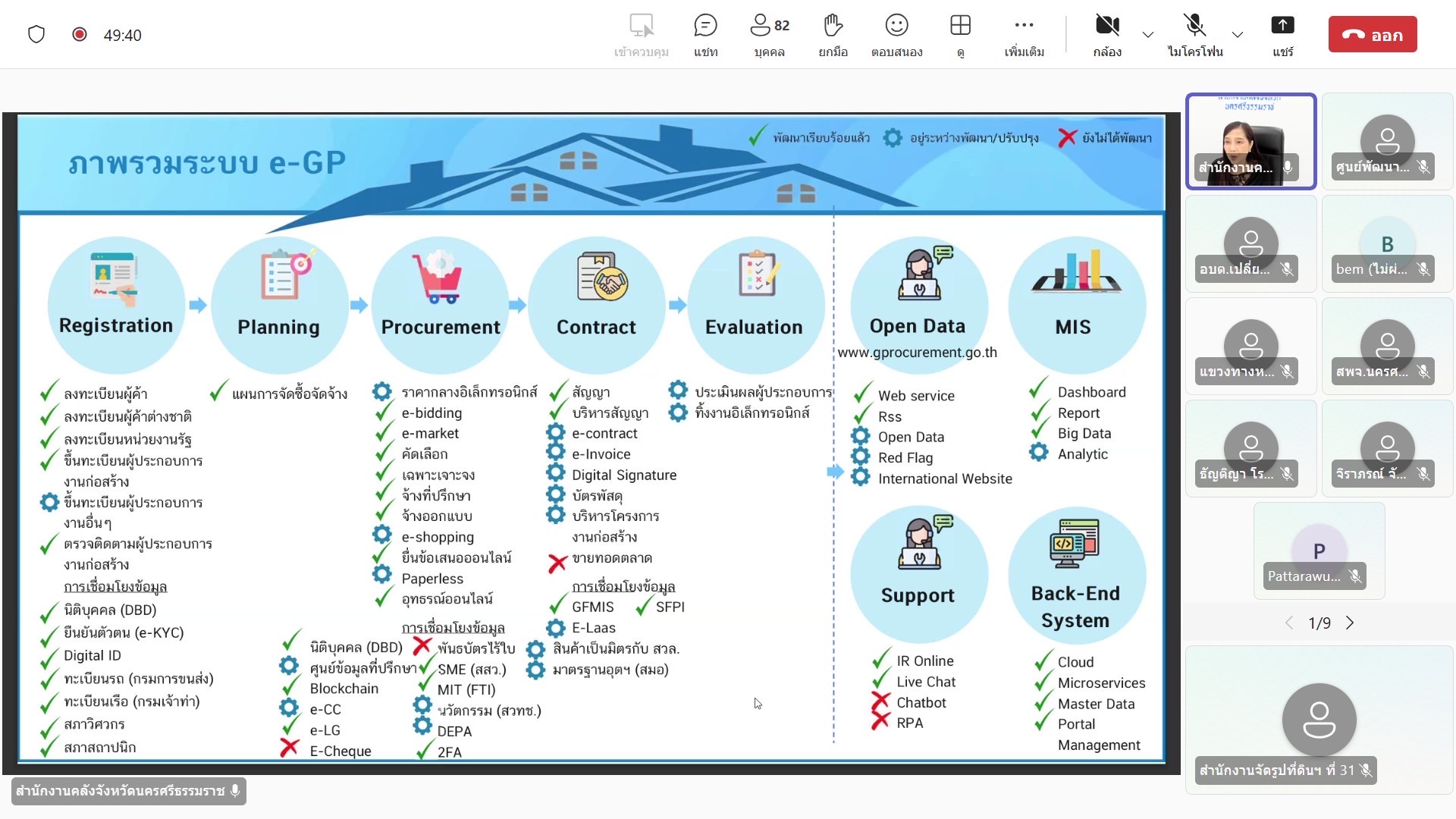Click the 'Chatbot' item text
The width and height of the screenshot is (1456, 819).
921,703
